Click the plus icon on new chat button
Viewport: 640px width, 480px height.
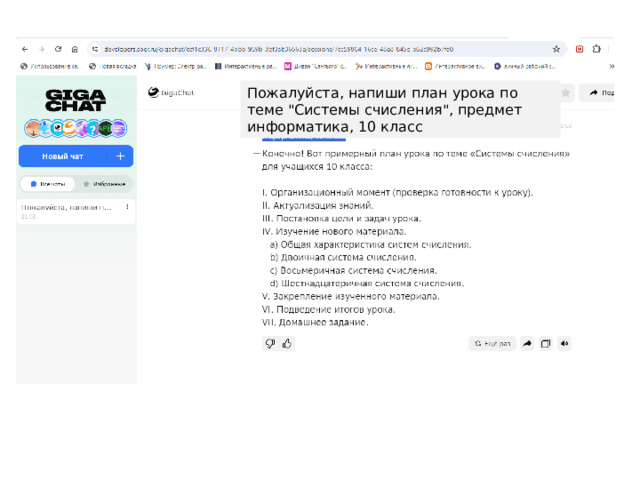pyautogui.click(x=120, y=156)
